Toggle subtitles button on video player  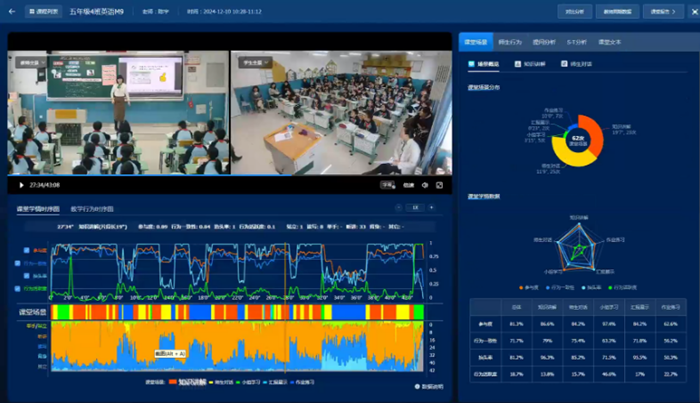(388, 185)
